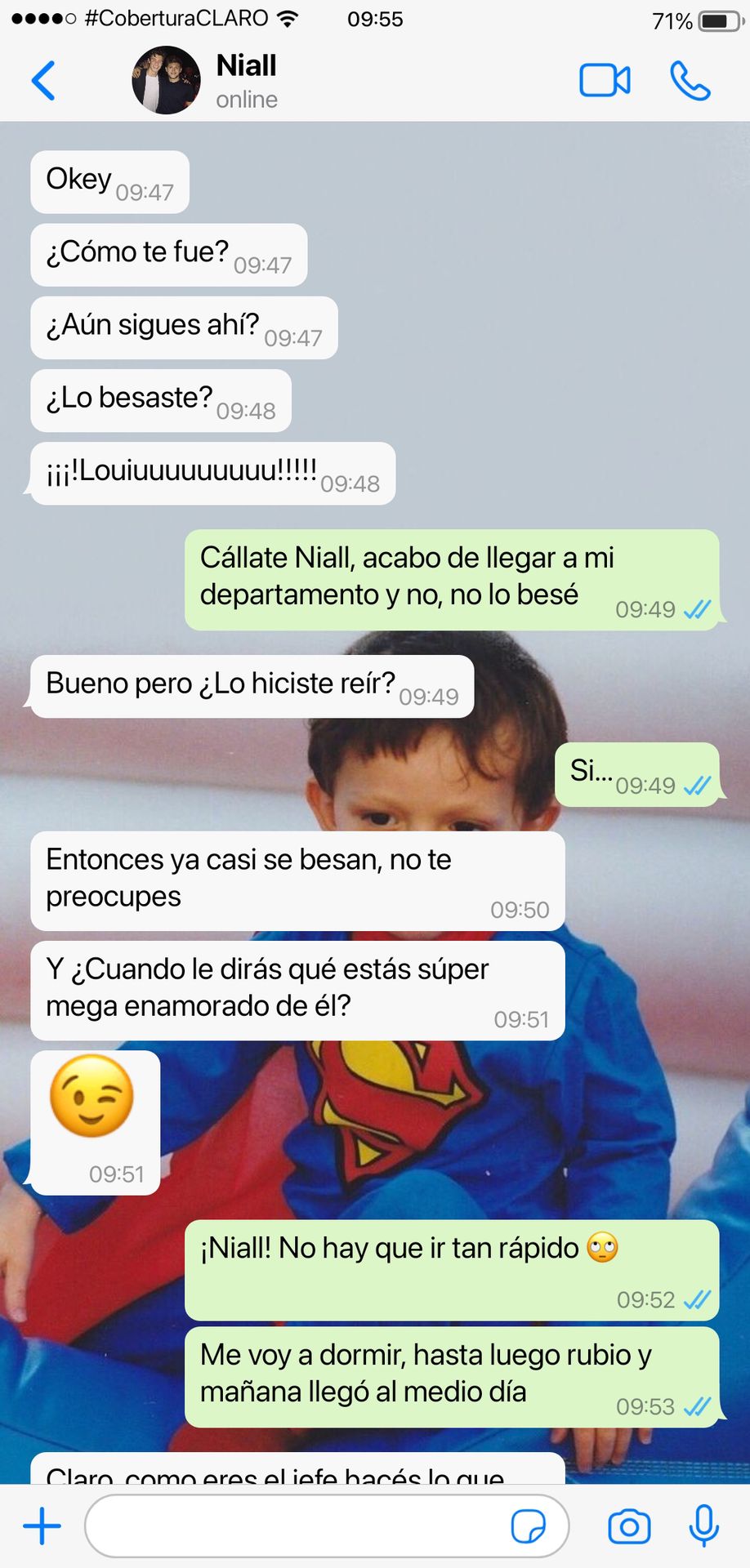The width and height of the screenshot is (750, 1568).
Task: Tap the "Si..." reply bubble
Action: coord(637,774)
